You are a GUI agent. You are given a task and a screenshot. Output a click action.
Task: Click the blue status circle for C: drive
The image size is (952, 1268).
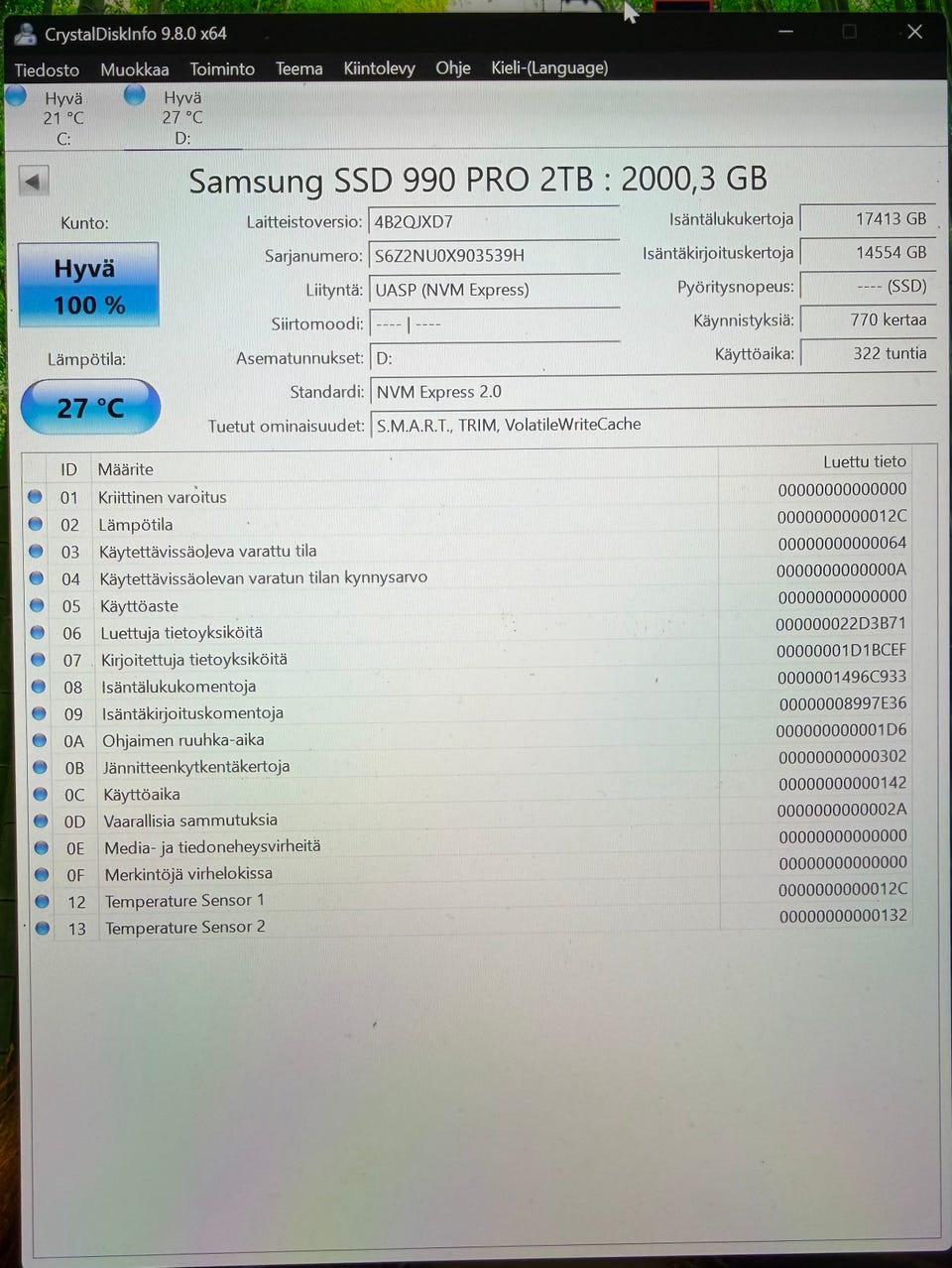16,96
